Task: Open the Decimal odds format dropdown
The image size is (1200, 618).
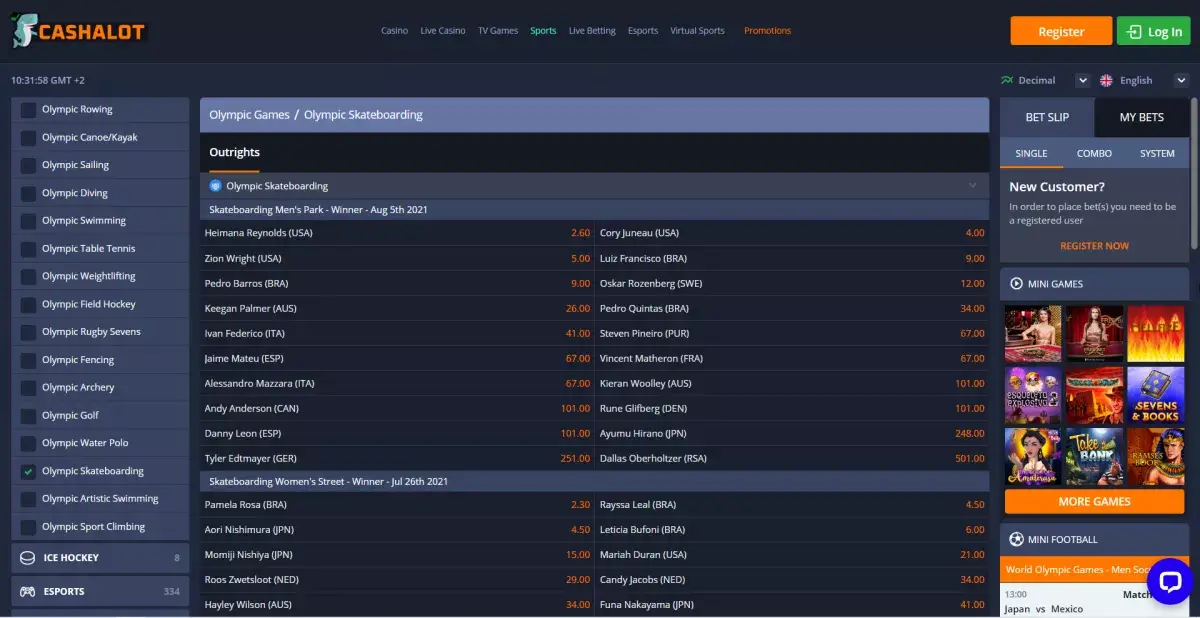Action: pyautogui.click(x=1082, y=80)
